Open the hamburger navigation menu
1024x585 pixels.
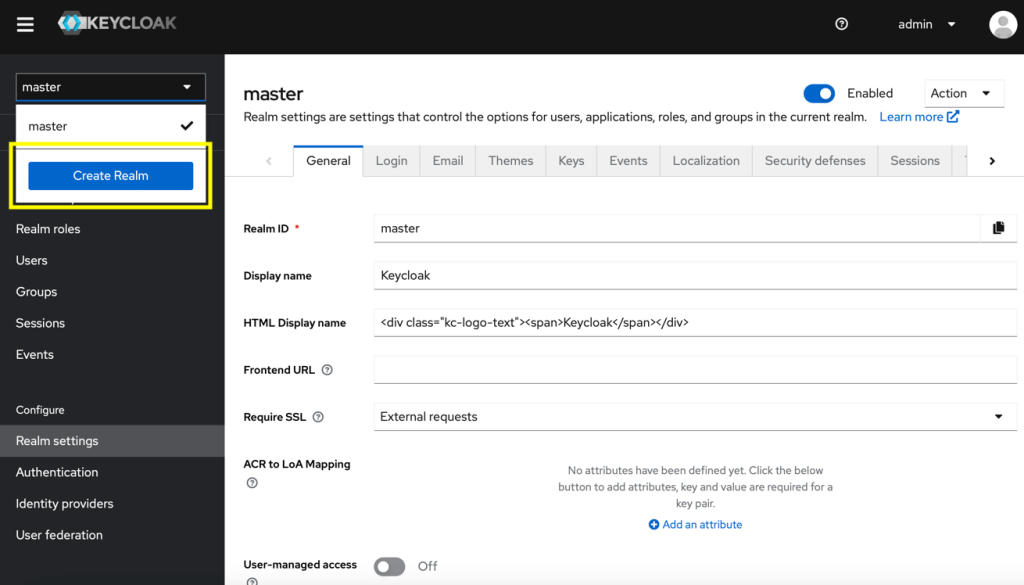click(x=25, y=24)
